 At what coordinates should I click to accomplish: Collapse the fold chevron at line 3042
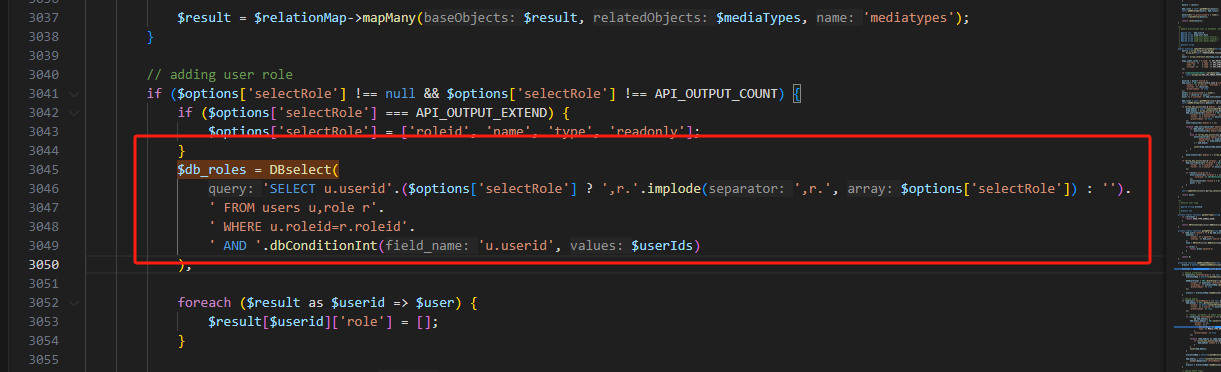click(74, 113)
